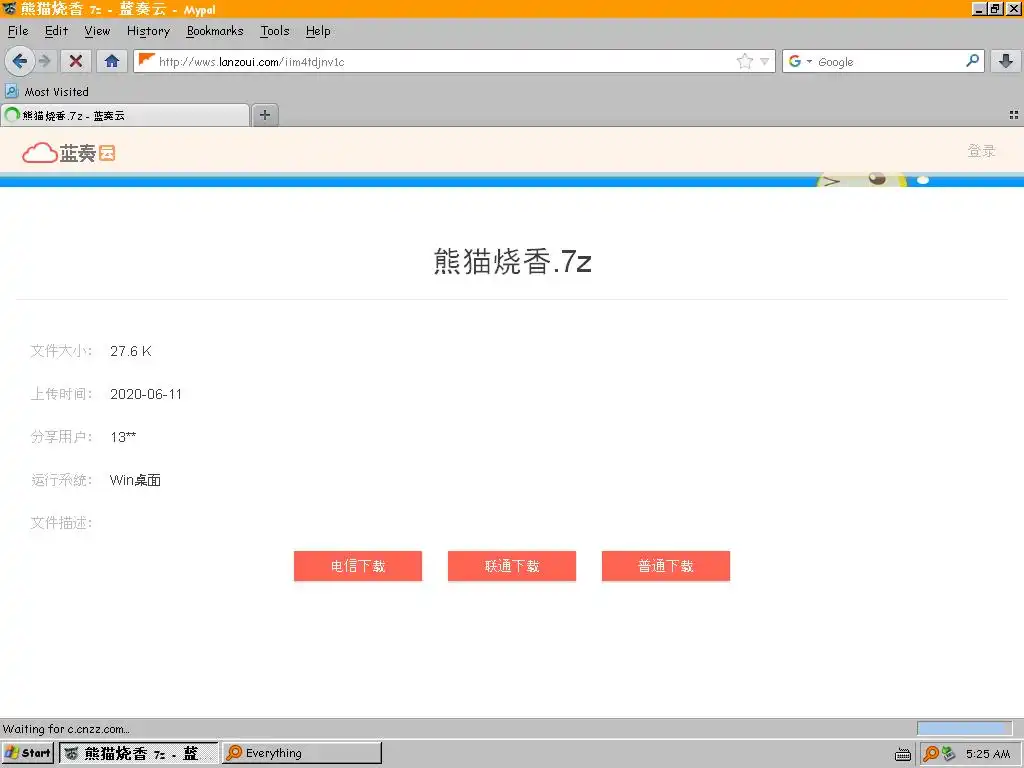
Task: Open the History menu
Action: click(x=148, y=31)
